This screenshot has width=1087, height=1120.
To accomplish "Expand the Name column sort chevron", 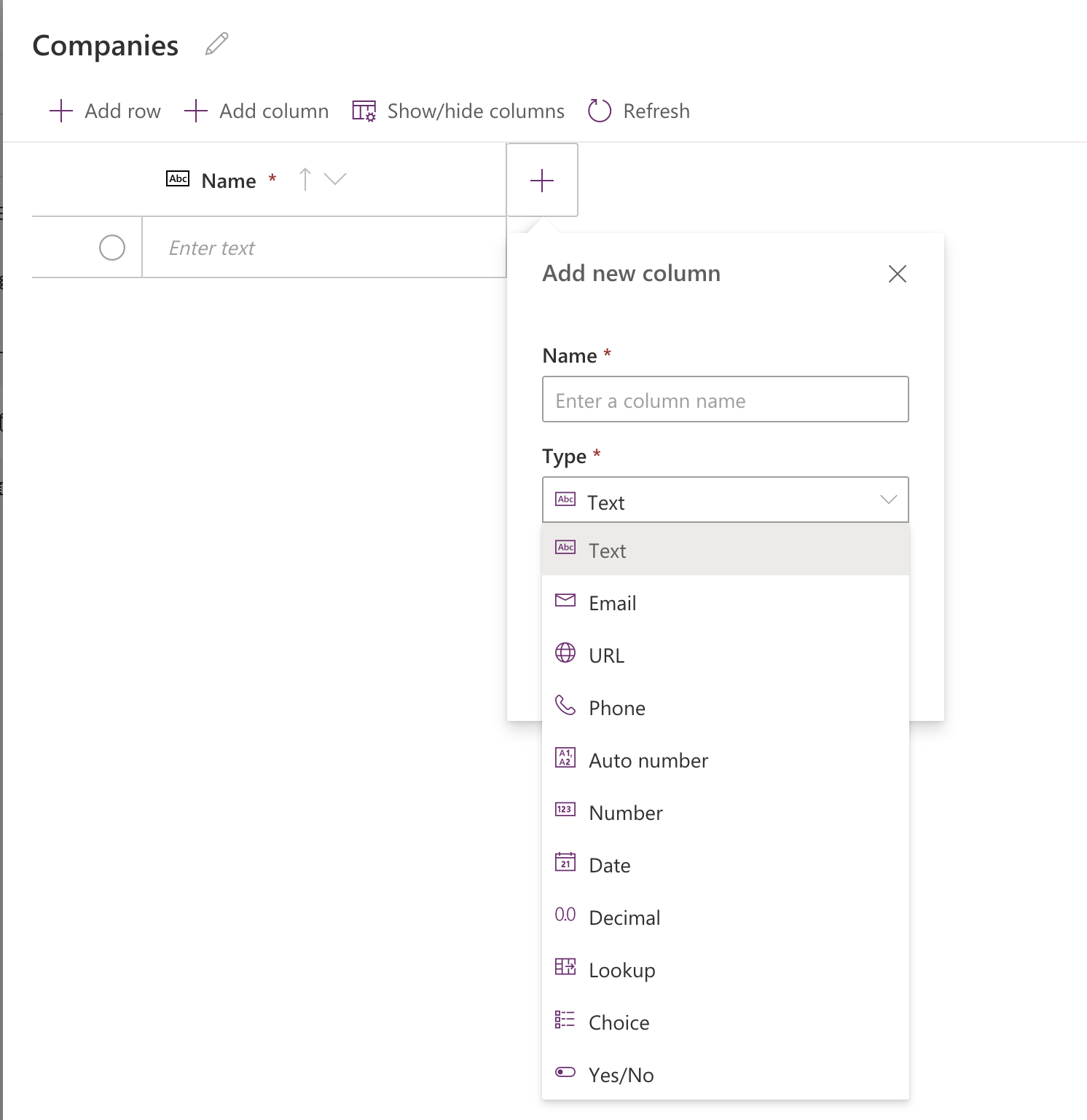I will tap(336, 179).
